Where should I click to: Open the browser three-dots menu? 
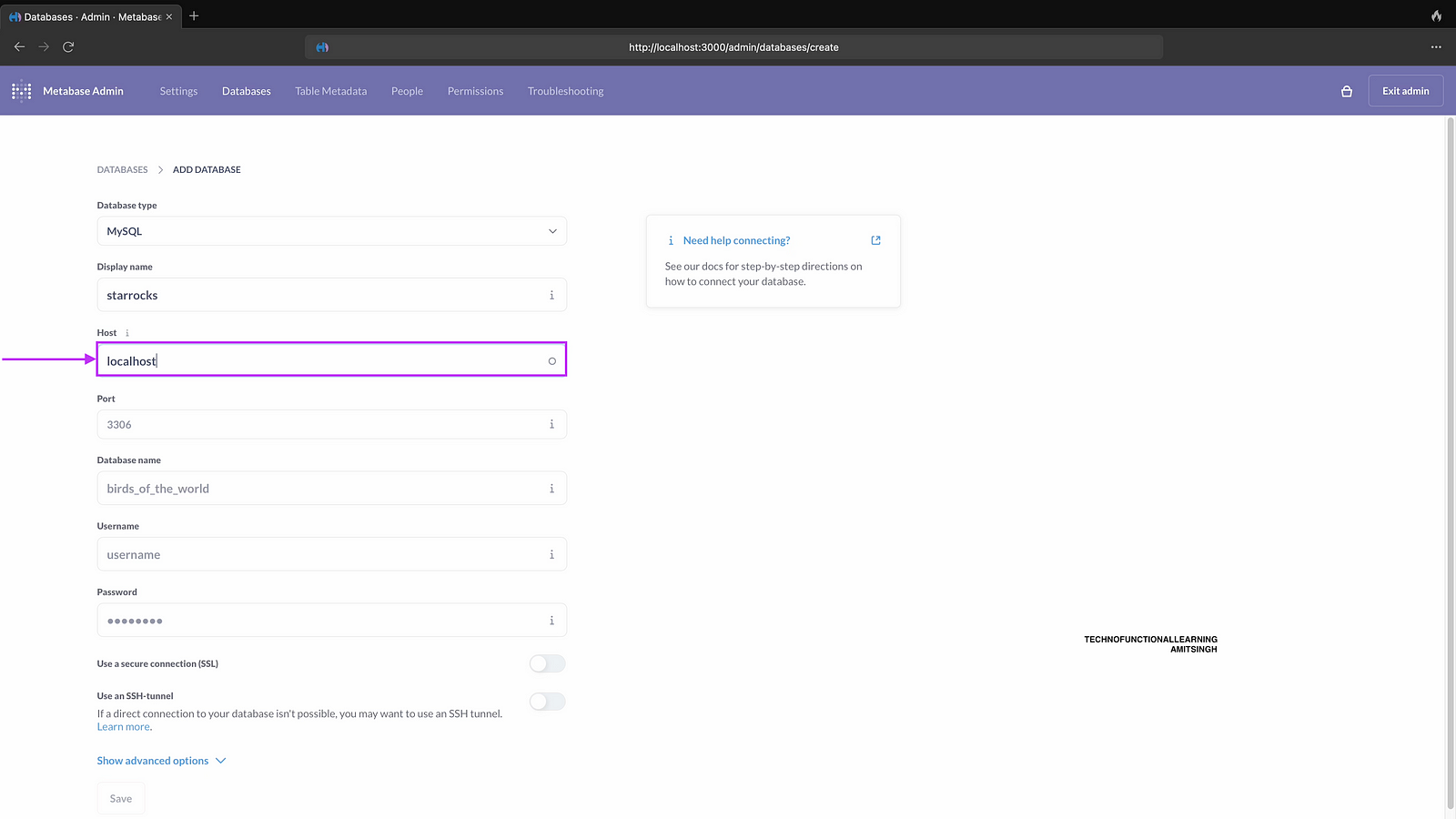point(1436,46)
